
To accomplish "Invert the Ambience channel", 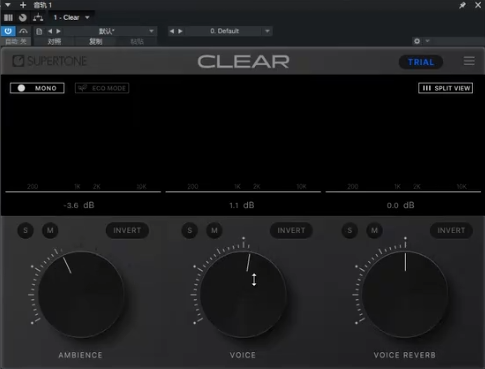I will (127, 230).
